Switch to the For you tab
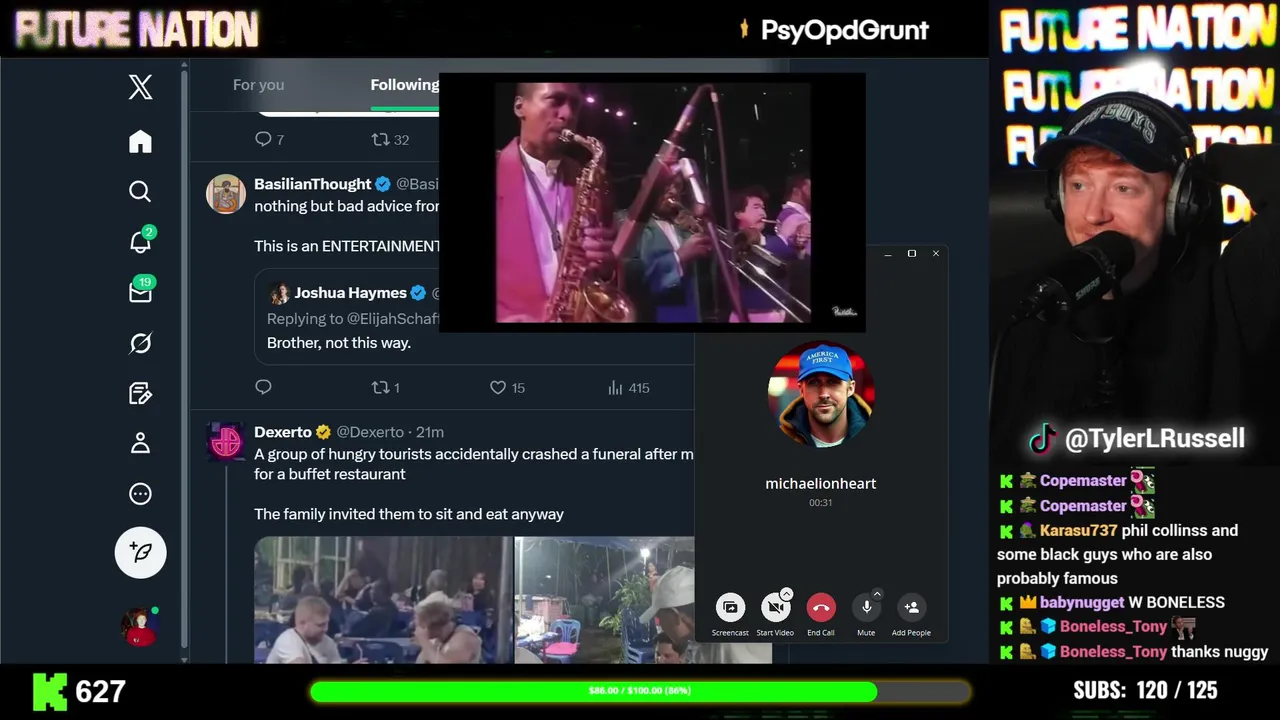Viewport: 1280px width, 720px height. (258, 85)
